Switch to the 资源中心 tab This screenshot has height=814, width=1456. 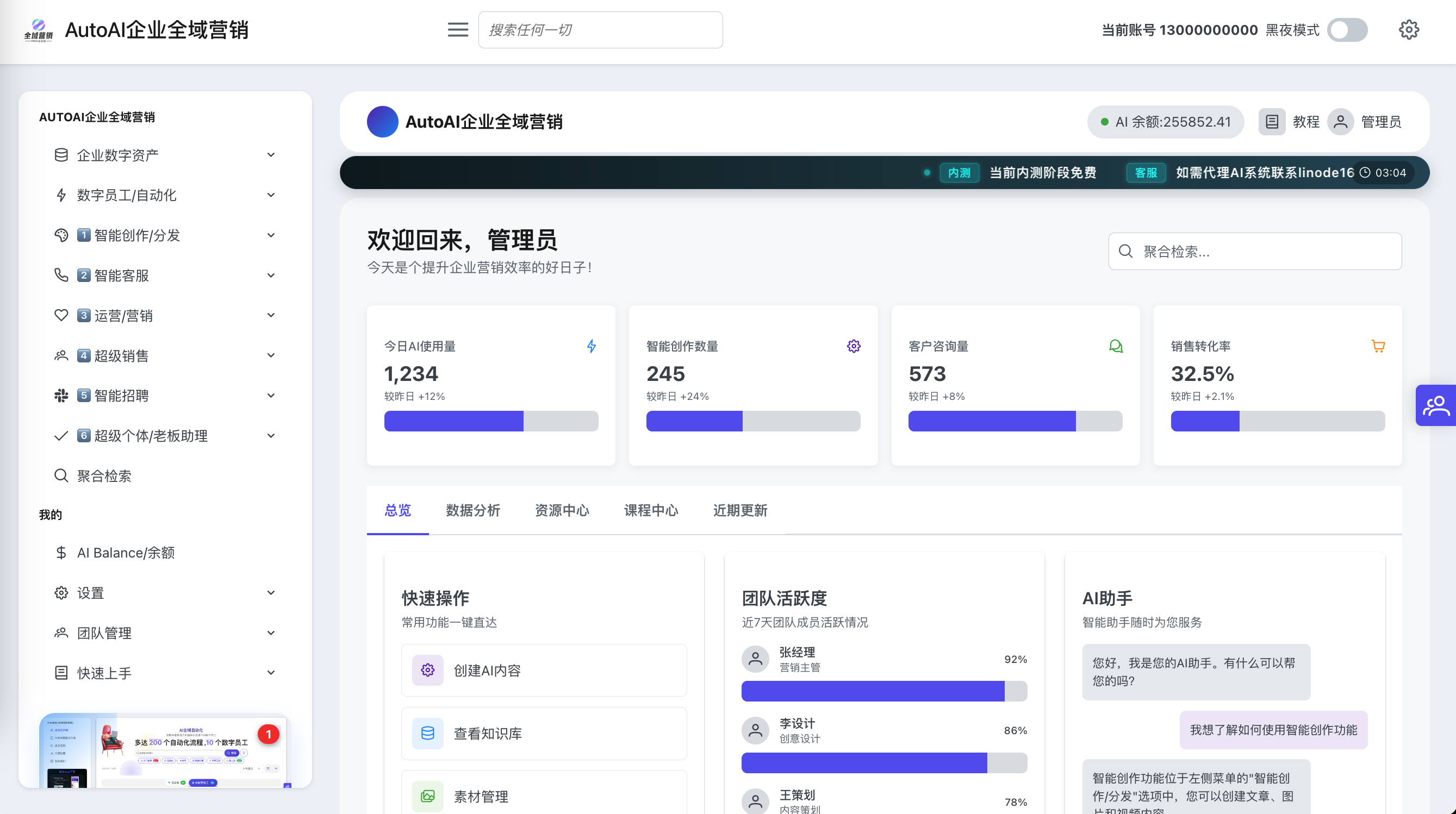tap(562, 511)
